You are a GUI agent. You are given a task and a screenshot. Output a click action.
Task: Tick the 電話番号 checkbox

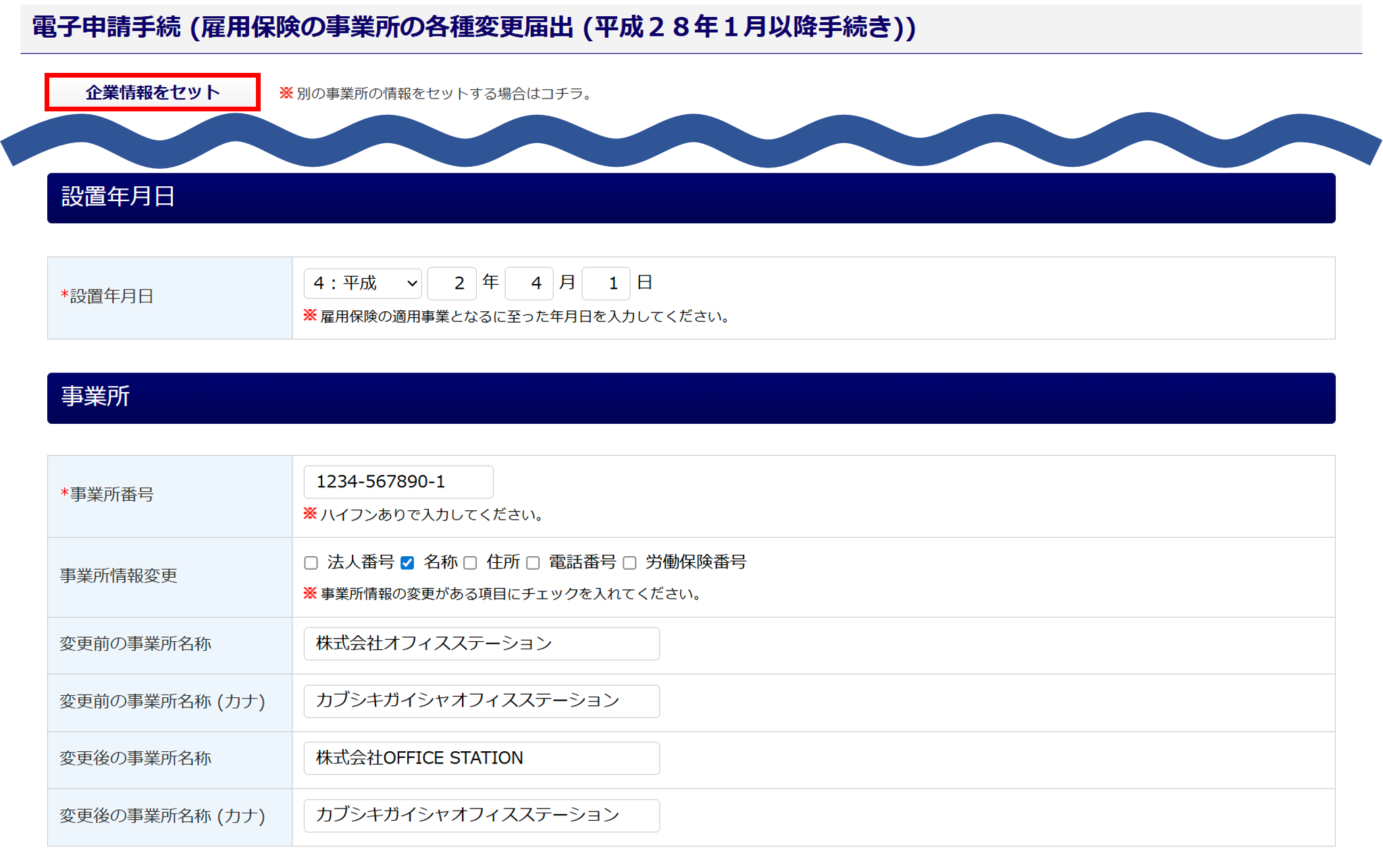click(533, 563)
